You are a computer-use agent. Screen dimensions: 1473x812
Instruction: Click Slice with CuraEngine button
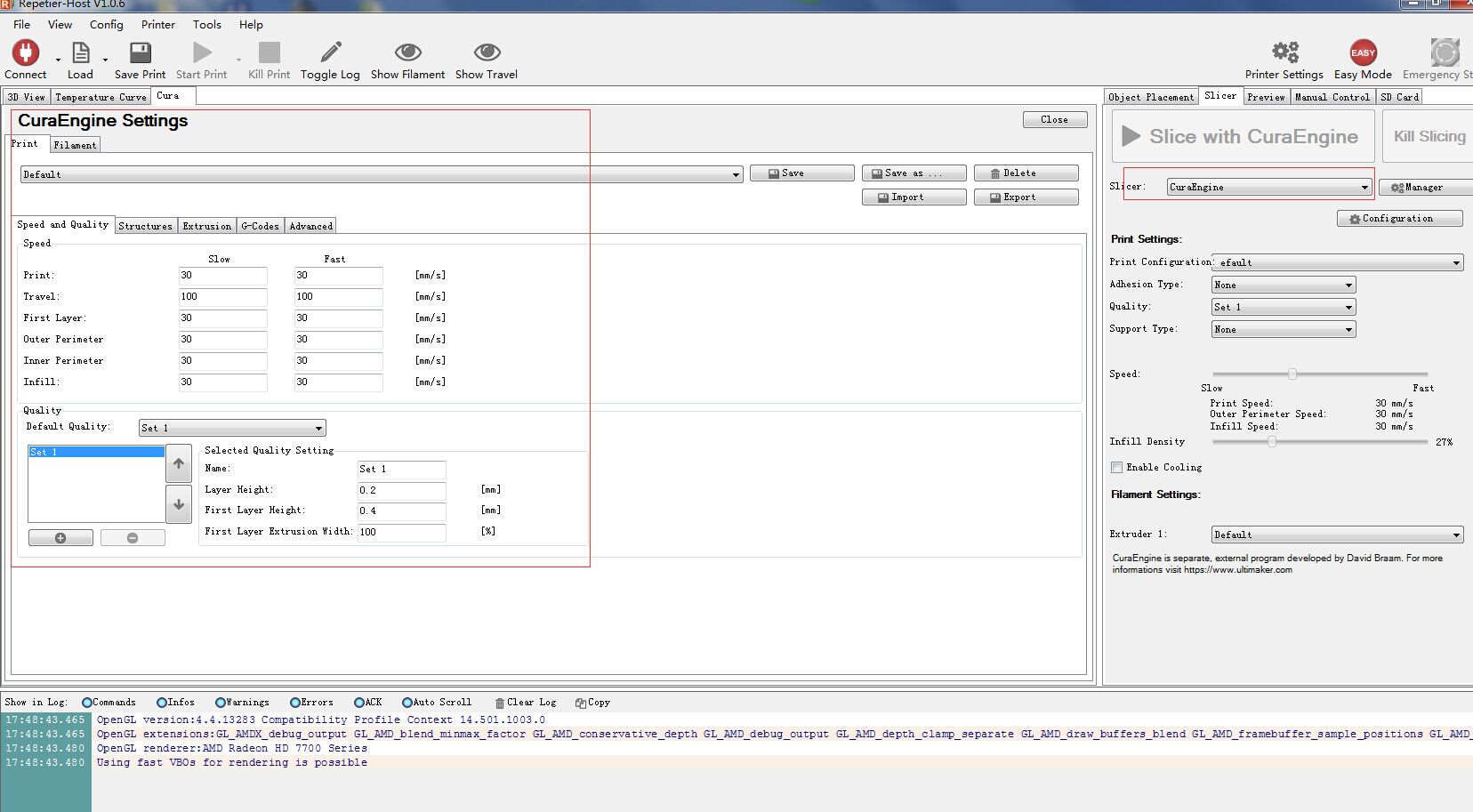(x=1243, y=136)
